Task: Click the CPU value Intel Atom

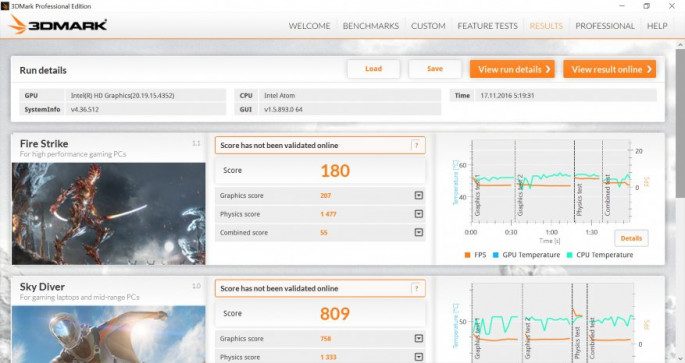Action: 280,96
